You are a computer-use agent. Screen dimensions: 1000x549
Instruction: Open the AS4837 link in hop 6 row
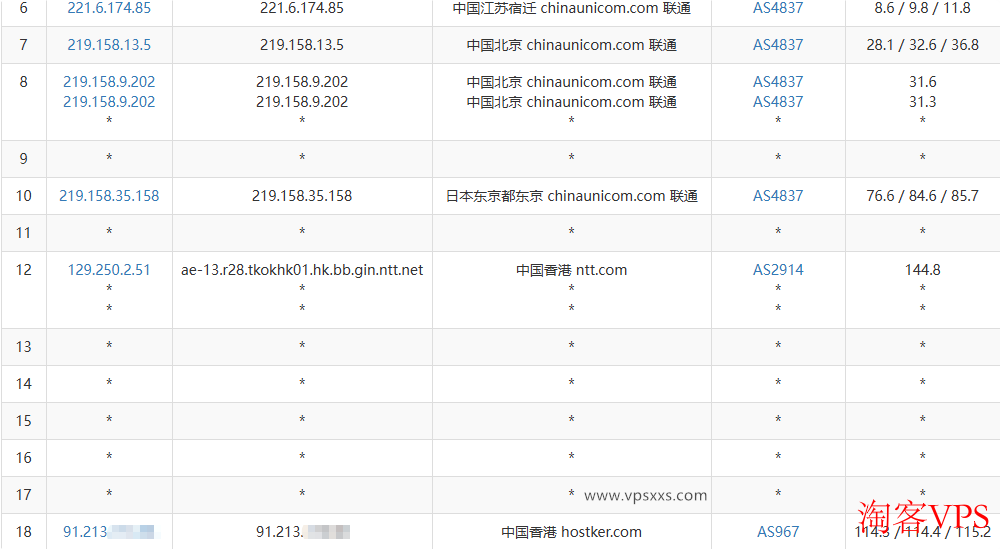pyautogui.click(x=778, y=8)
